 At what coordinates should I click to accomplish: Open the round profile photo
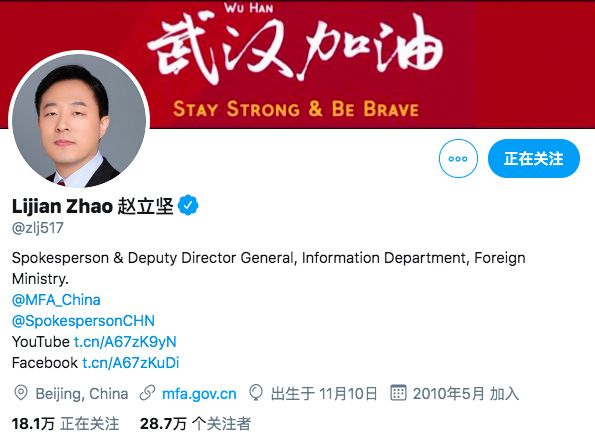[79, 121]
